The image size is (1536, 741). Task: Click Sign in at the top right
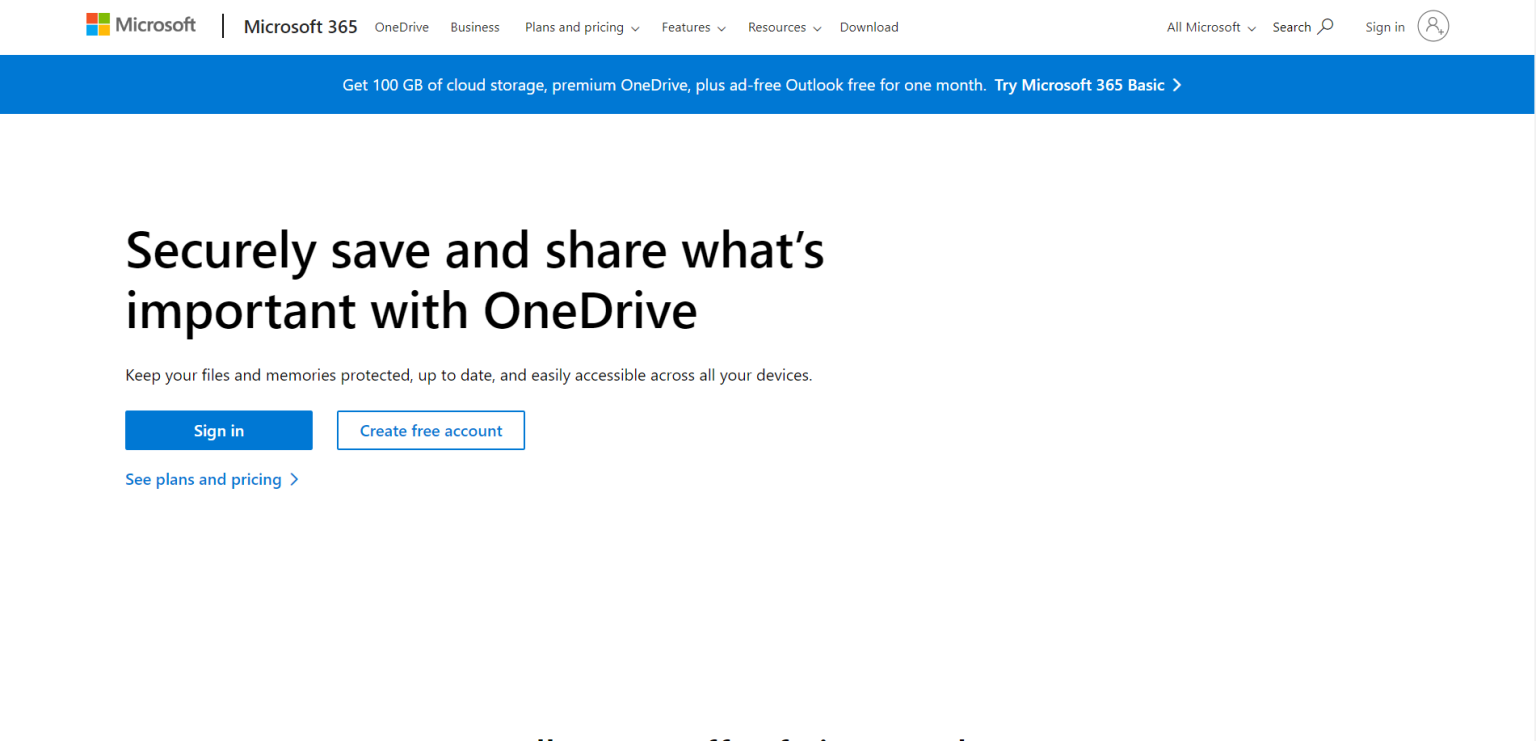[1384, 27]
